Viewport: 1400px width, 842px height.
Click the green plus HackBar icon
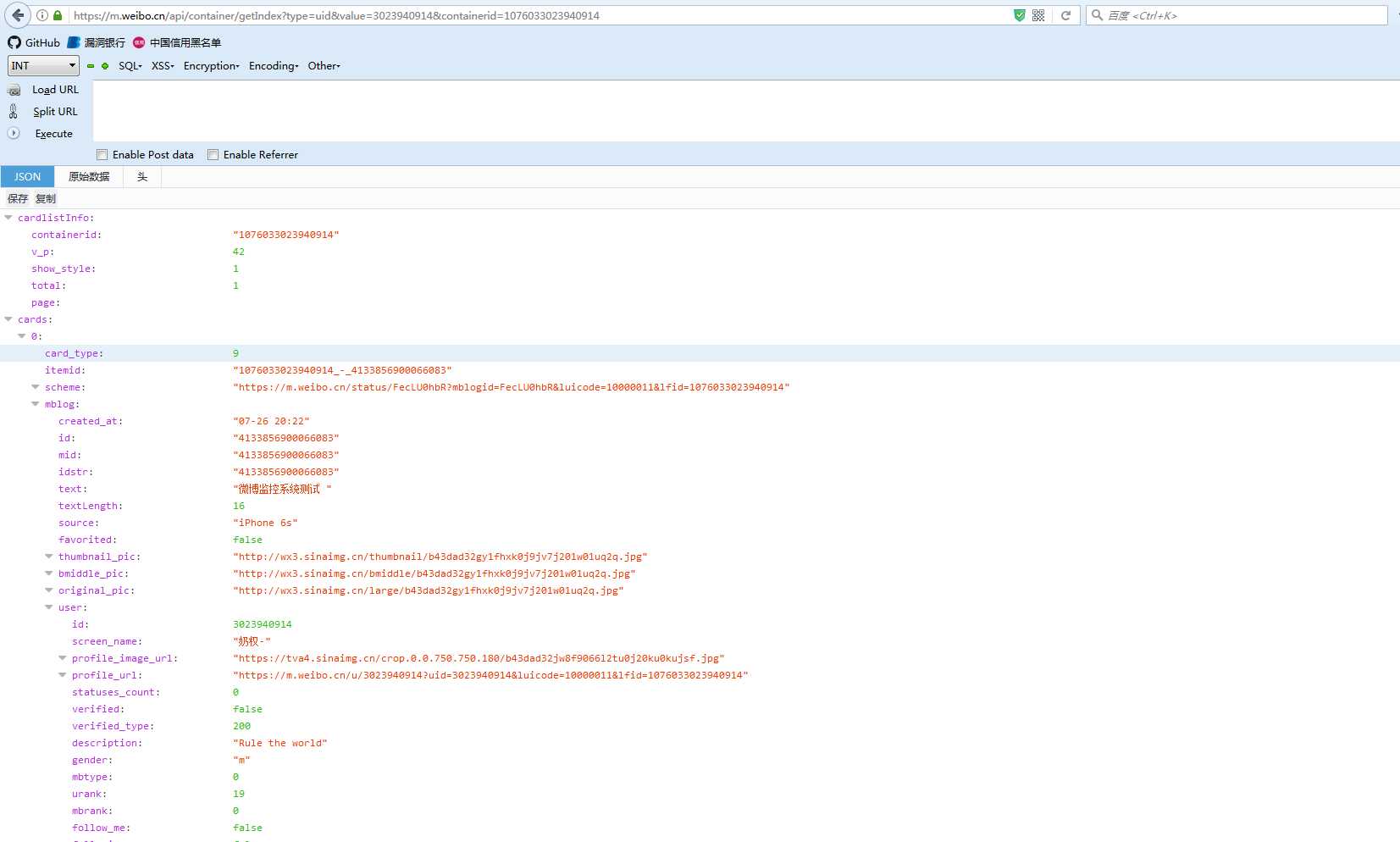(x=105, y=65)
